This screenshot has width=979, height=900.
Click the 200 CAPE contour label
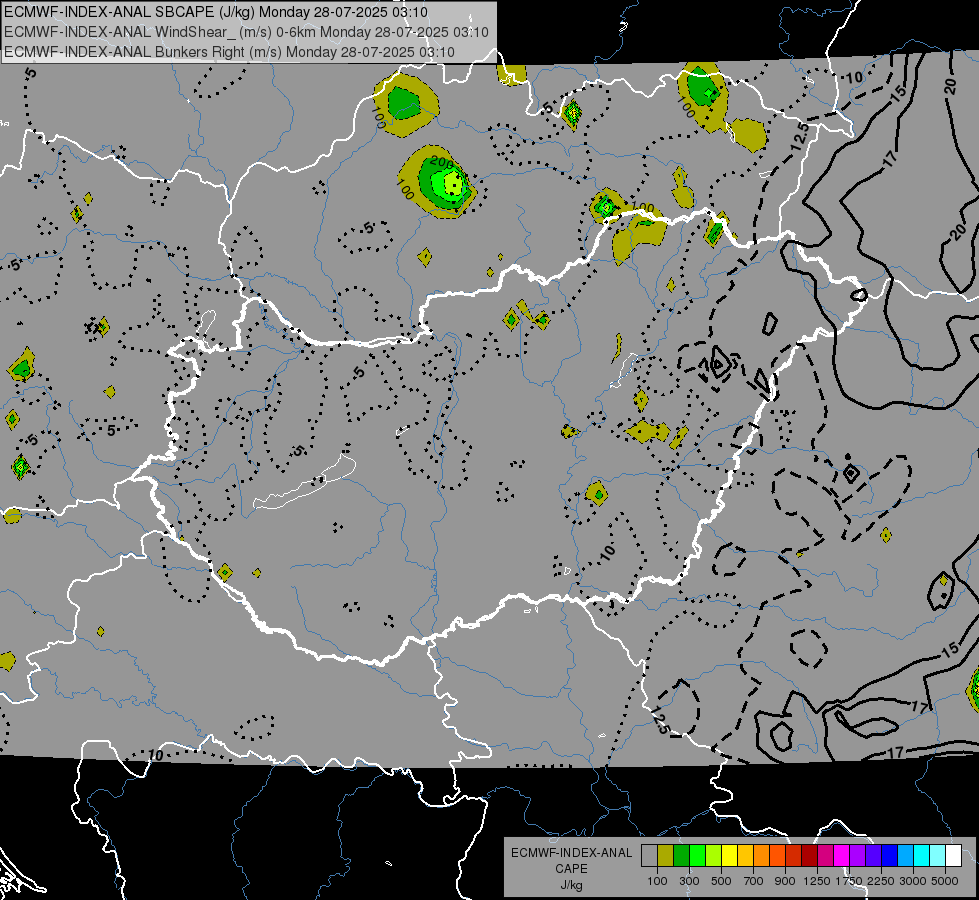tap(441, 163)
